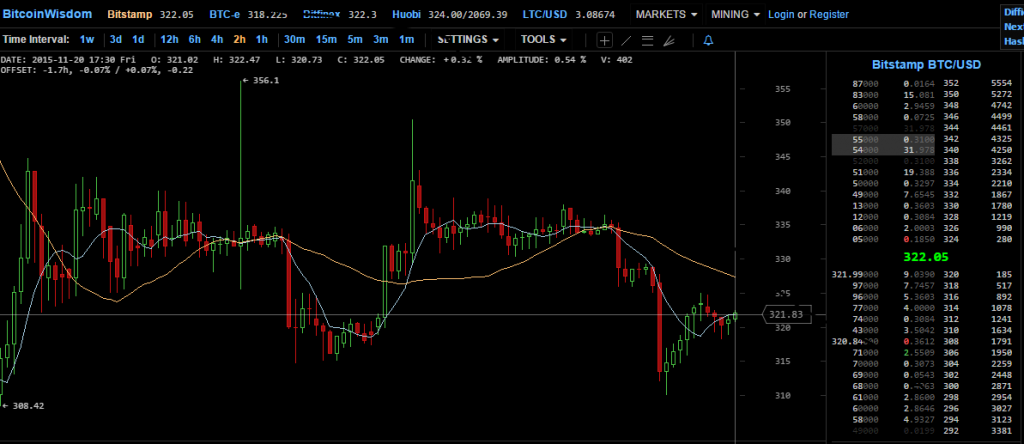Select the crosshair cursor tool
The image size is (1024, 444).
605,40
